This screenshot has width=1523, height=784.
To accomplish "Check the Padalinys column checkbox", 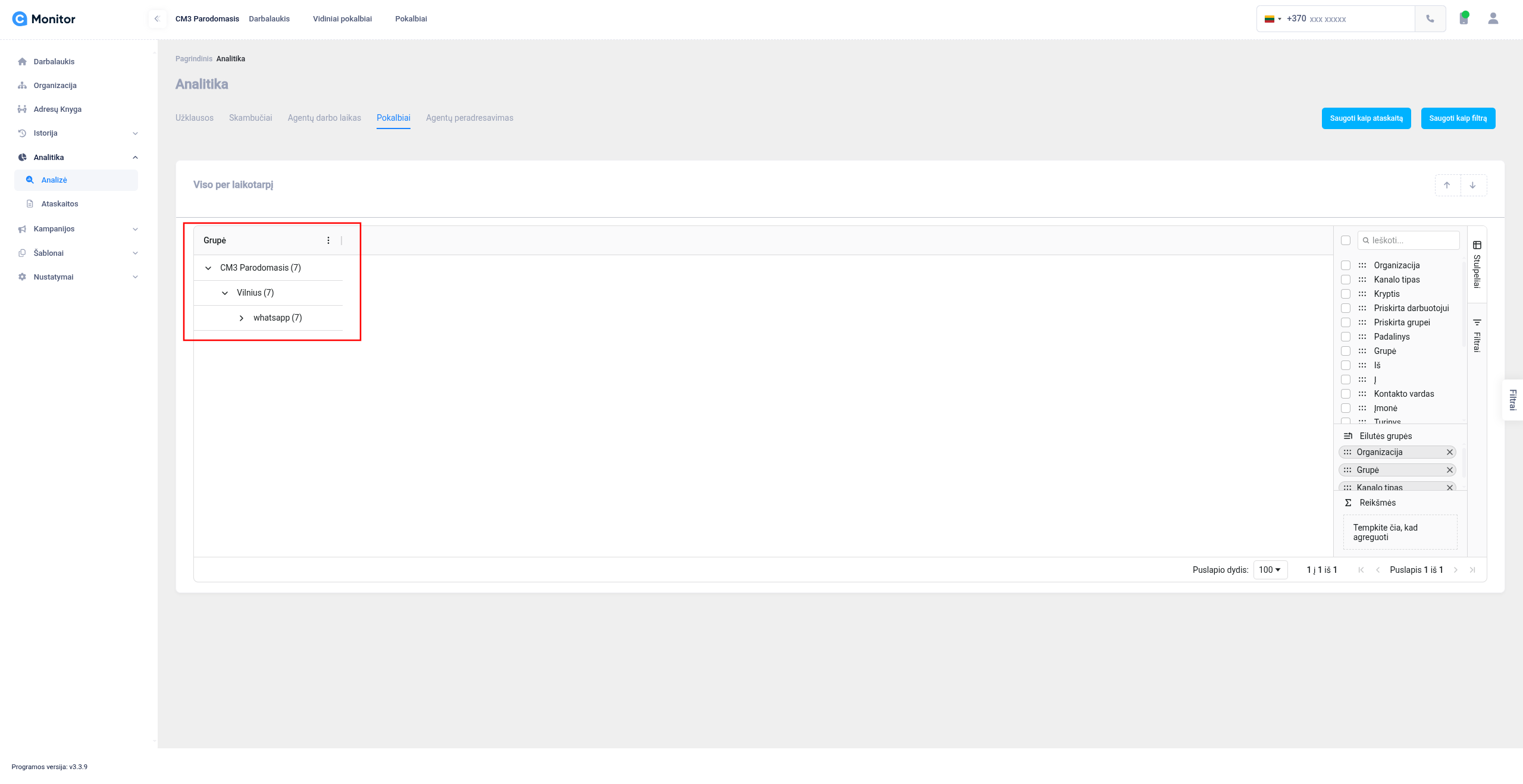I will (1346, 337).
